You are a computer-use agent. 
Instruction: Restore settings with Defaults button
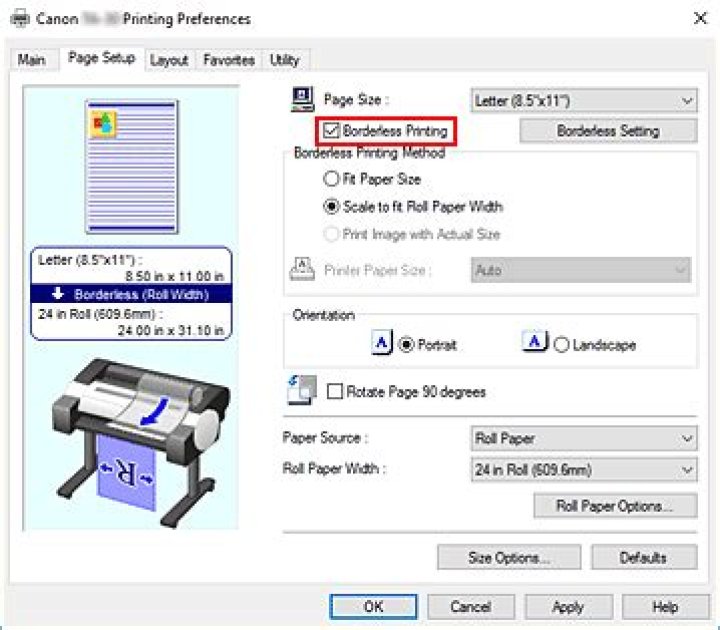point(644,557)
